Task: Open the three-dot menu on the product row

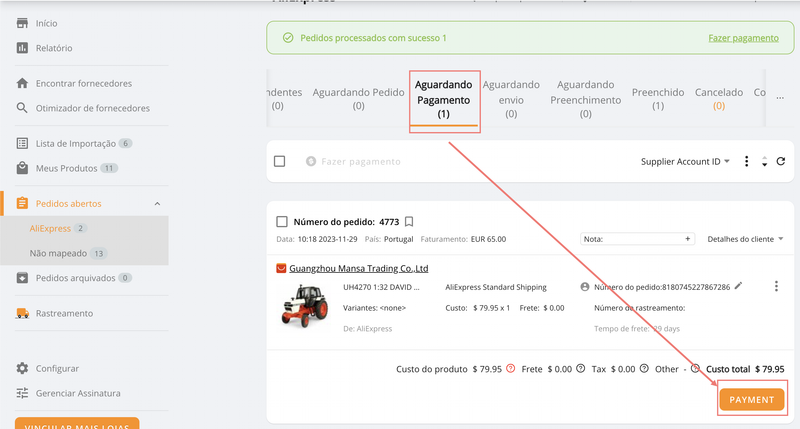Action: coord(776,287)
